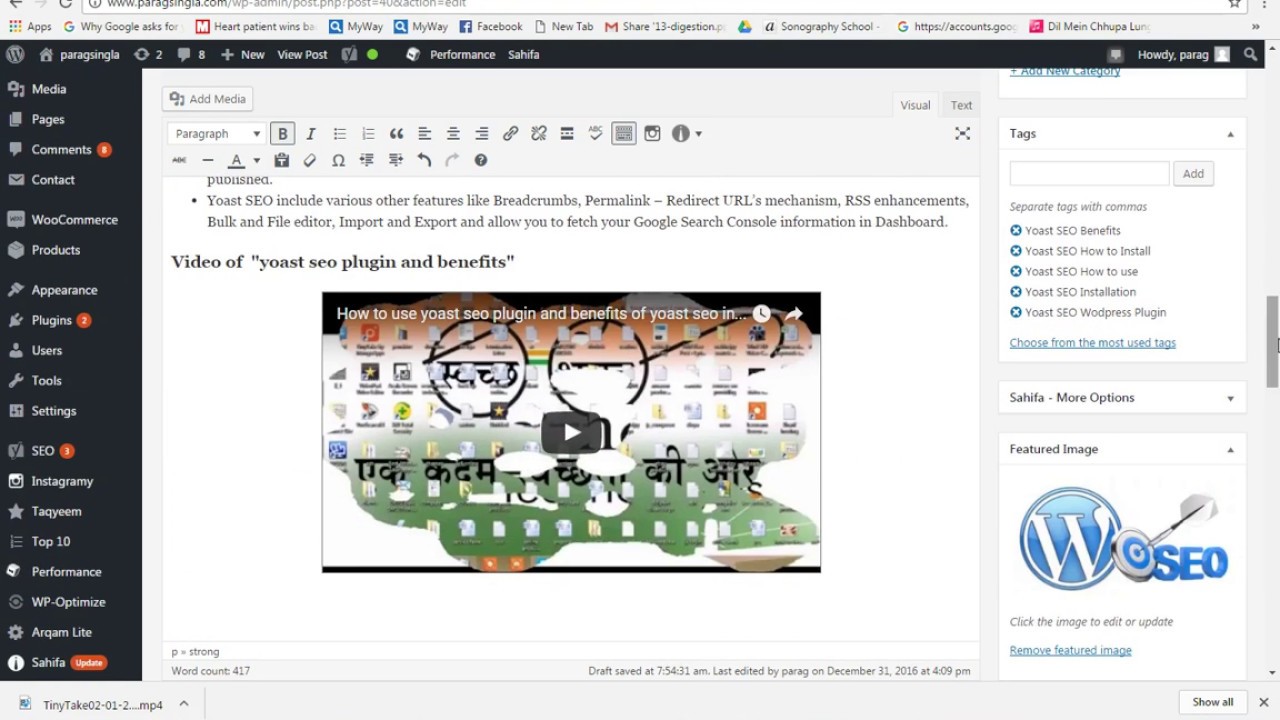Apply strikethrough formatting
Image resolution: width=1280 pixels, height=720 pixels.
point(179,160)
